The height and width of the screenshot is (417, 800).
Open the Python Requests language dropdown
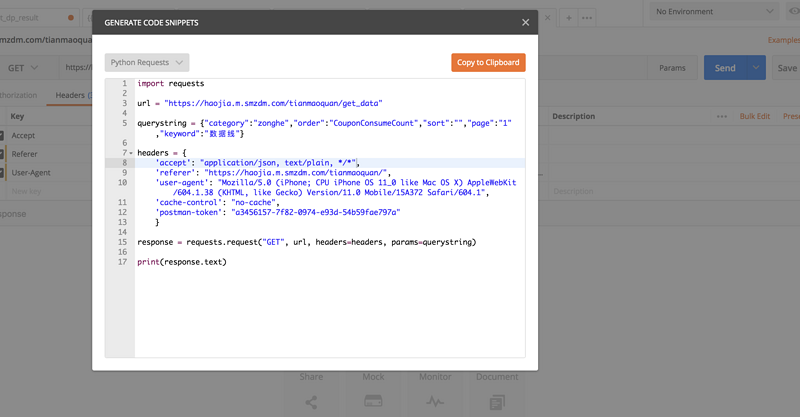click(x=147, y=62)
